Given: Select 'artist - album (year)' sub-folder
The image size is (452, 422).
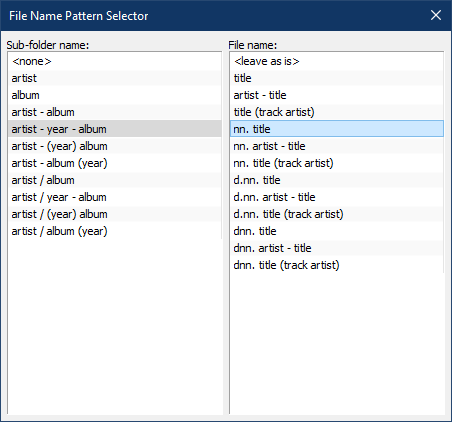Looking at the screenshot, I should [115, 163].
